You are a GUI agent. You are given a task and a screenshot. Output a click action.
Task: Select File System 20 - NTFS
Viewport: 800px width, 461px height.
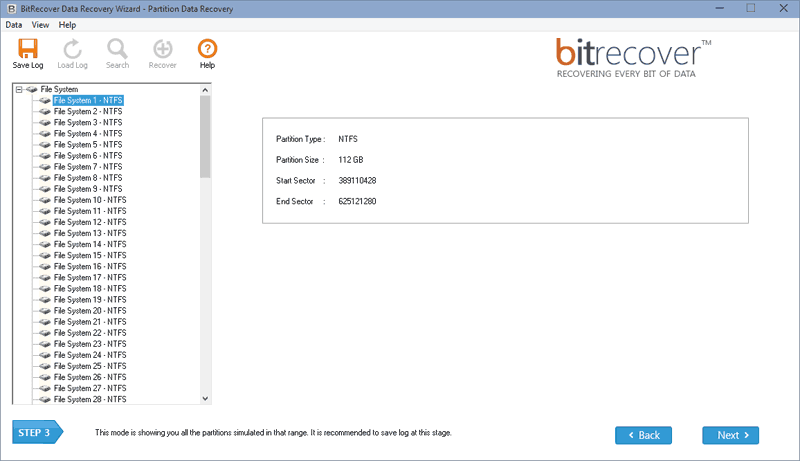coord(90,311)
